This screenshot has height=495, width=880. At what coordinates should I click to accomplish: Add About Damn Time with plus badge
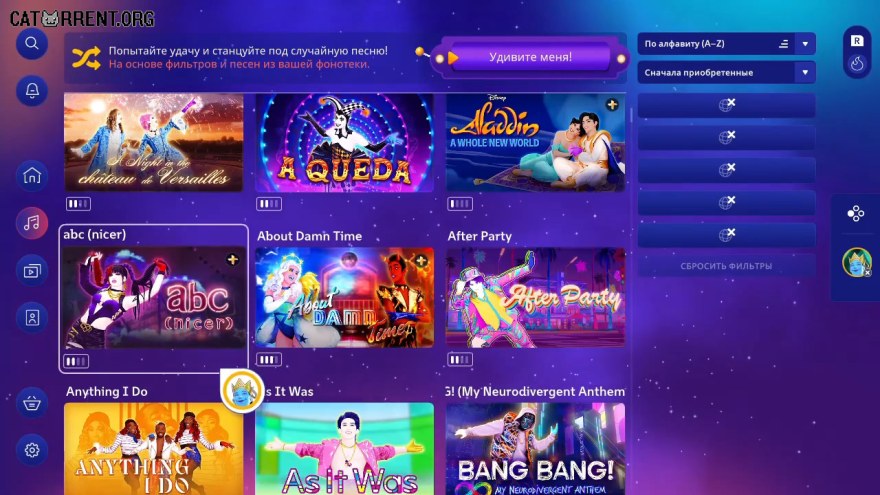click(421, 260)
